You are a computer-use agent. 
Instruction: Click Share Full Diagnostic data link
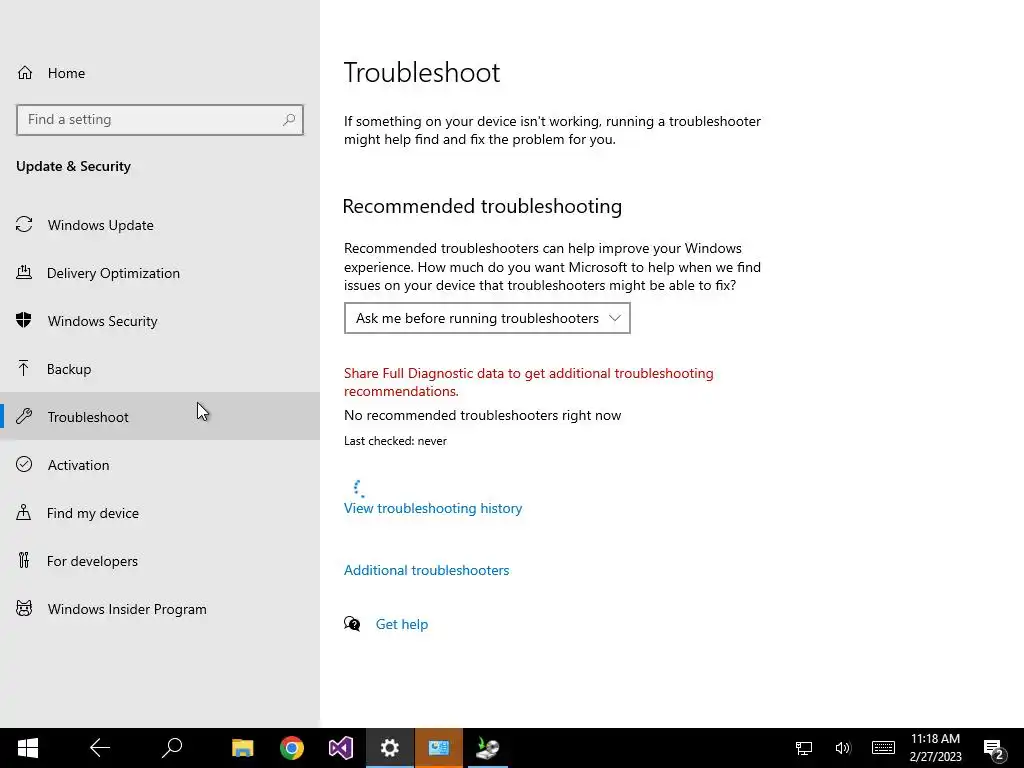[528, 382]
